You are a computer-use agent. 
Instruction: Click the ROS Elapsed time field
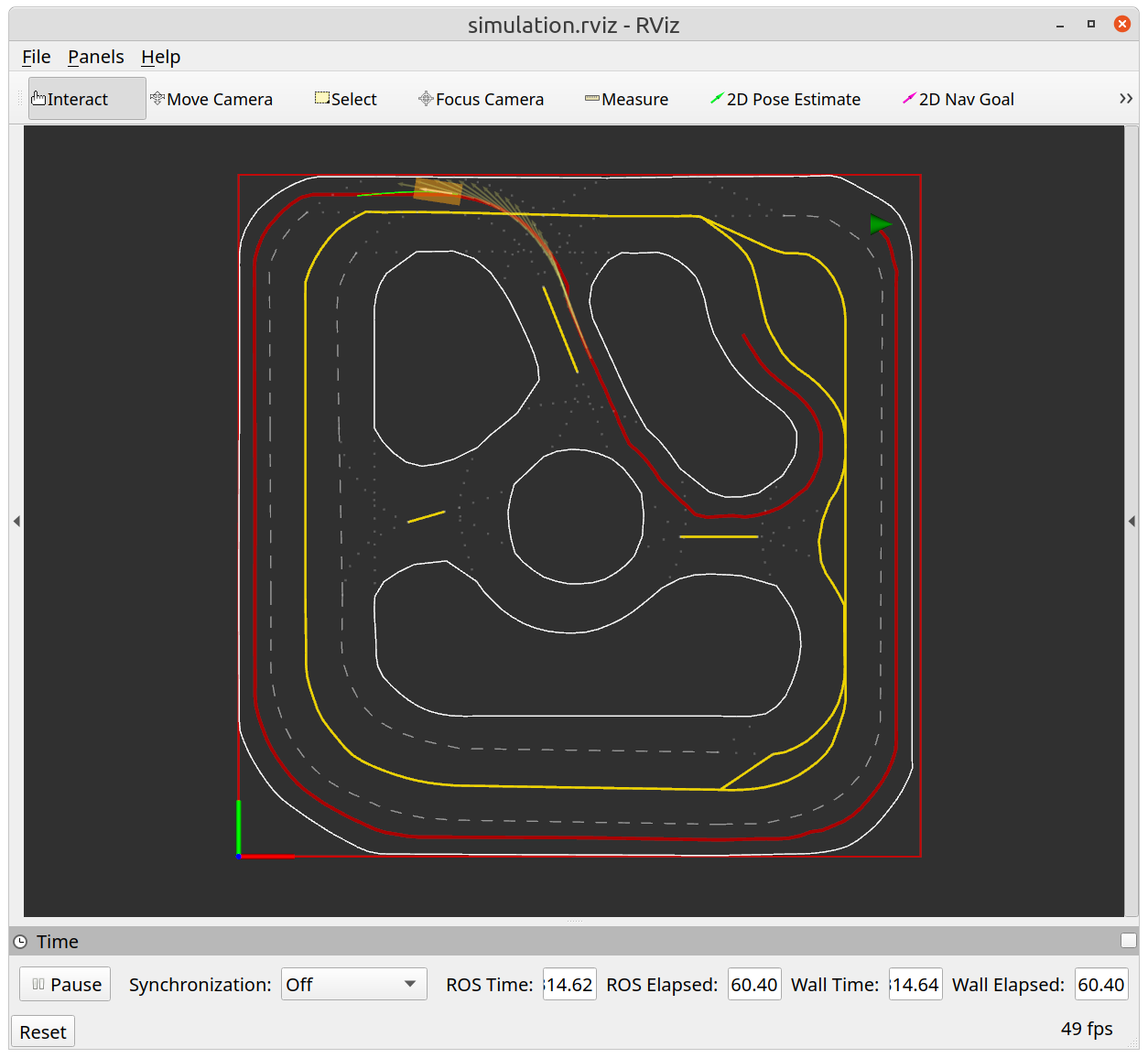point(754,985)
